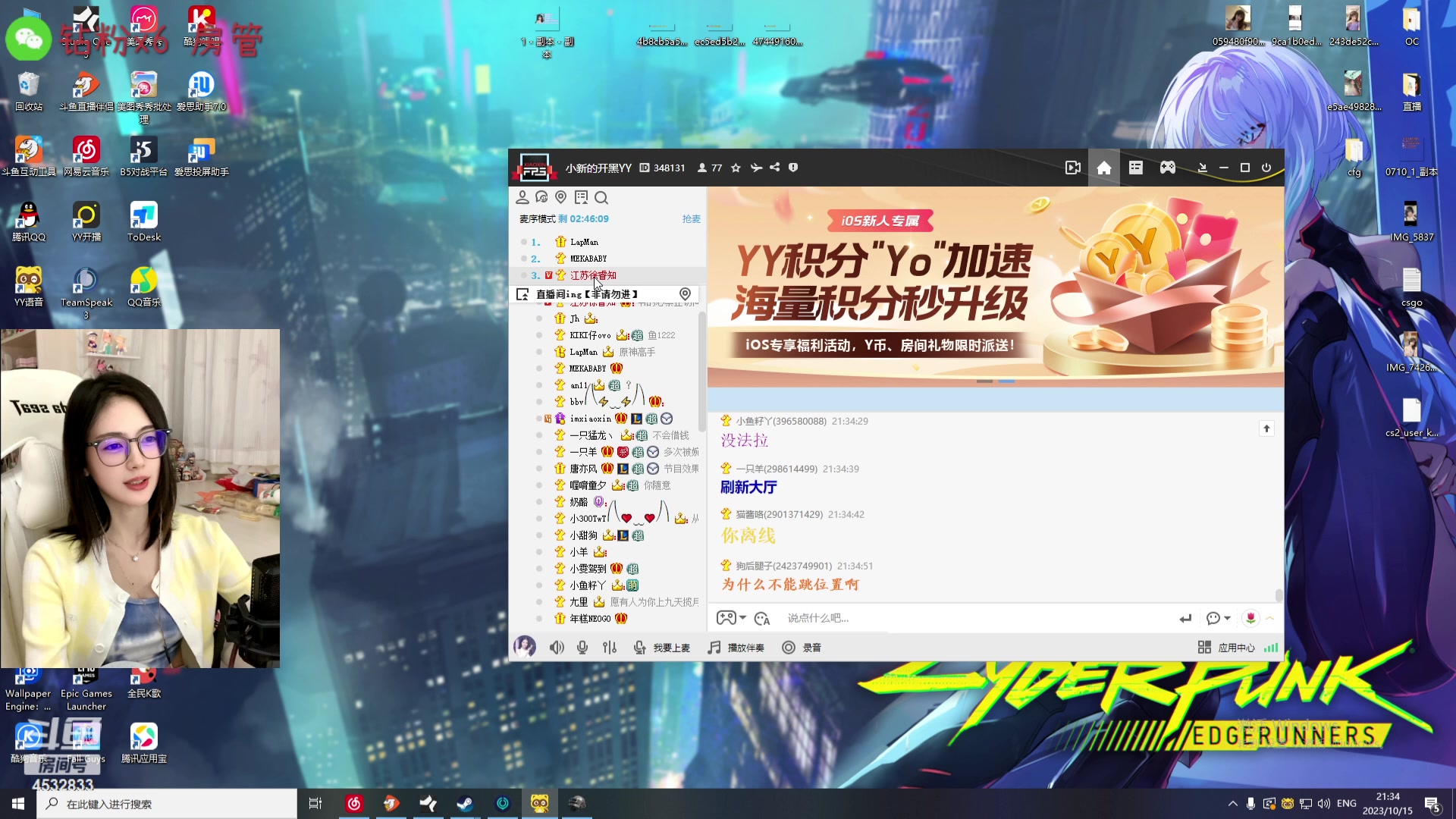This screenshot has width=1456, height=819.
Task: Click the location pin icon in sidebar toolbar
Action: click(561, 197)
